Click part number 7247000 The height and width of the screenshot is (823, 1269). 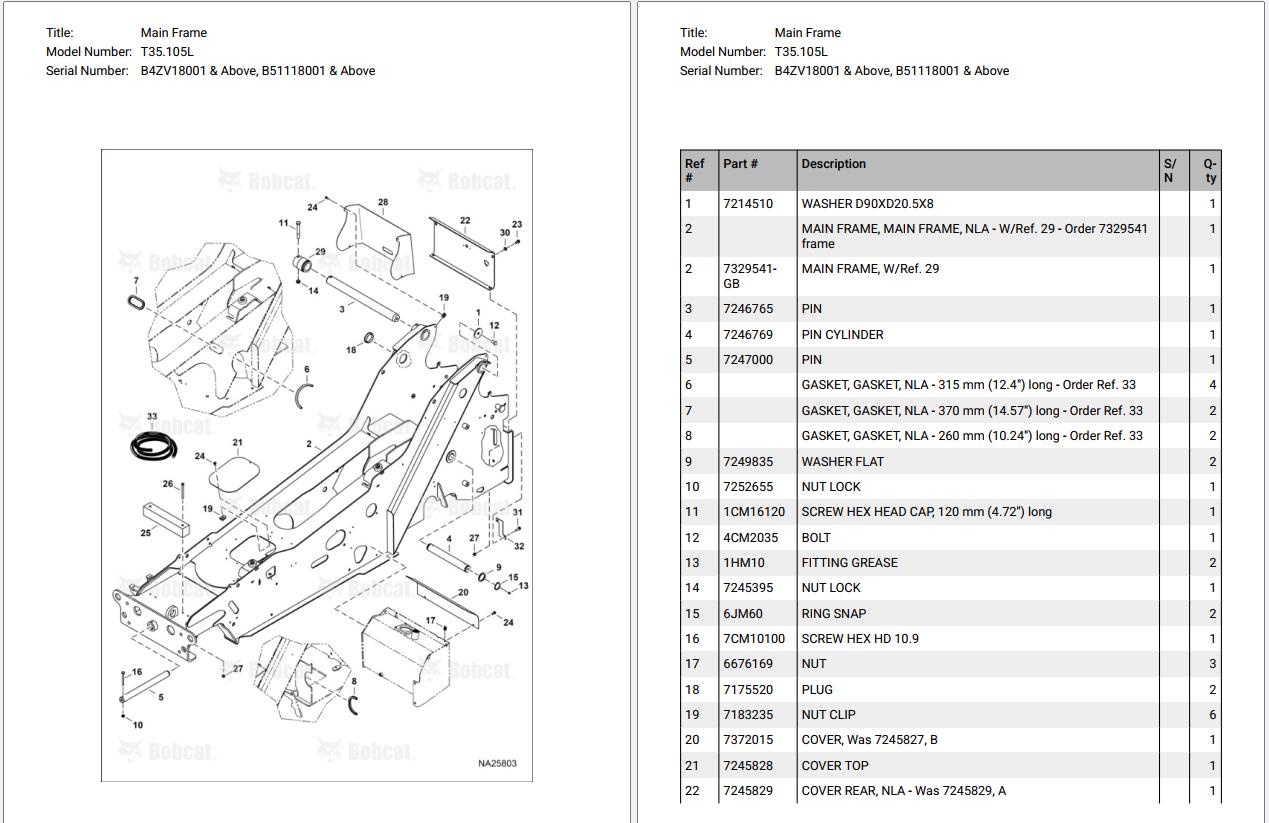[x=747, y=360]
